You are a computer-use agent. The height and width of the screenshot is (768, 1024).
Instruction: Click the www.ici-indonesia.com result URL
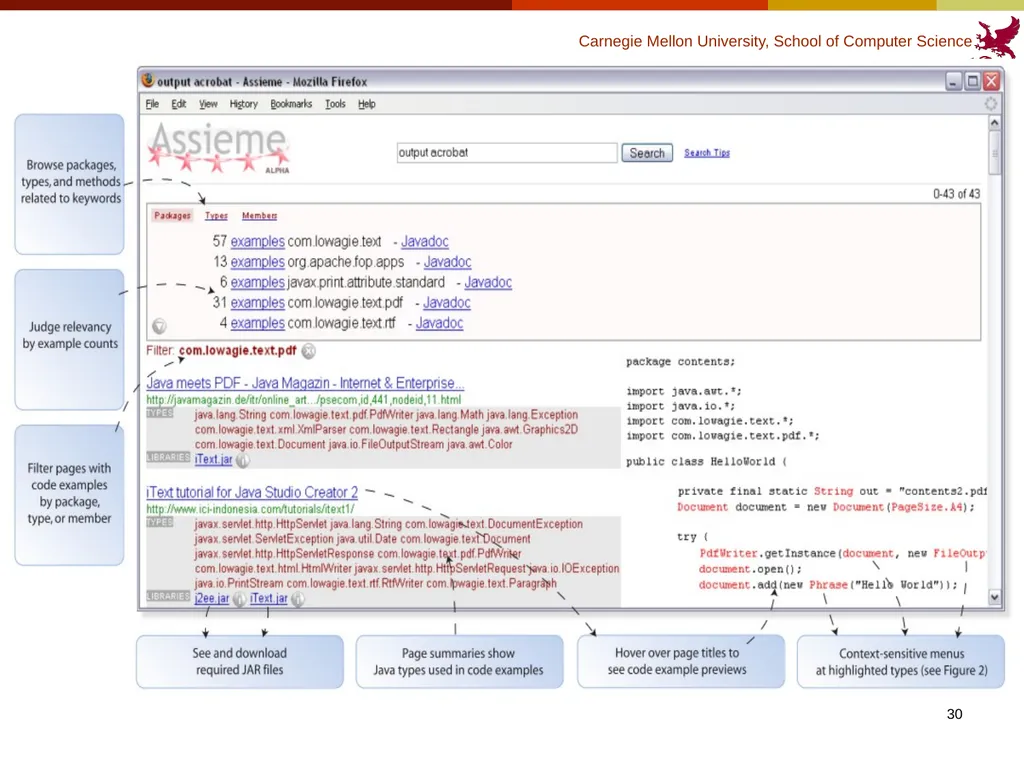point(250,509)
